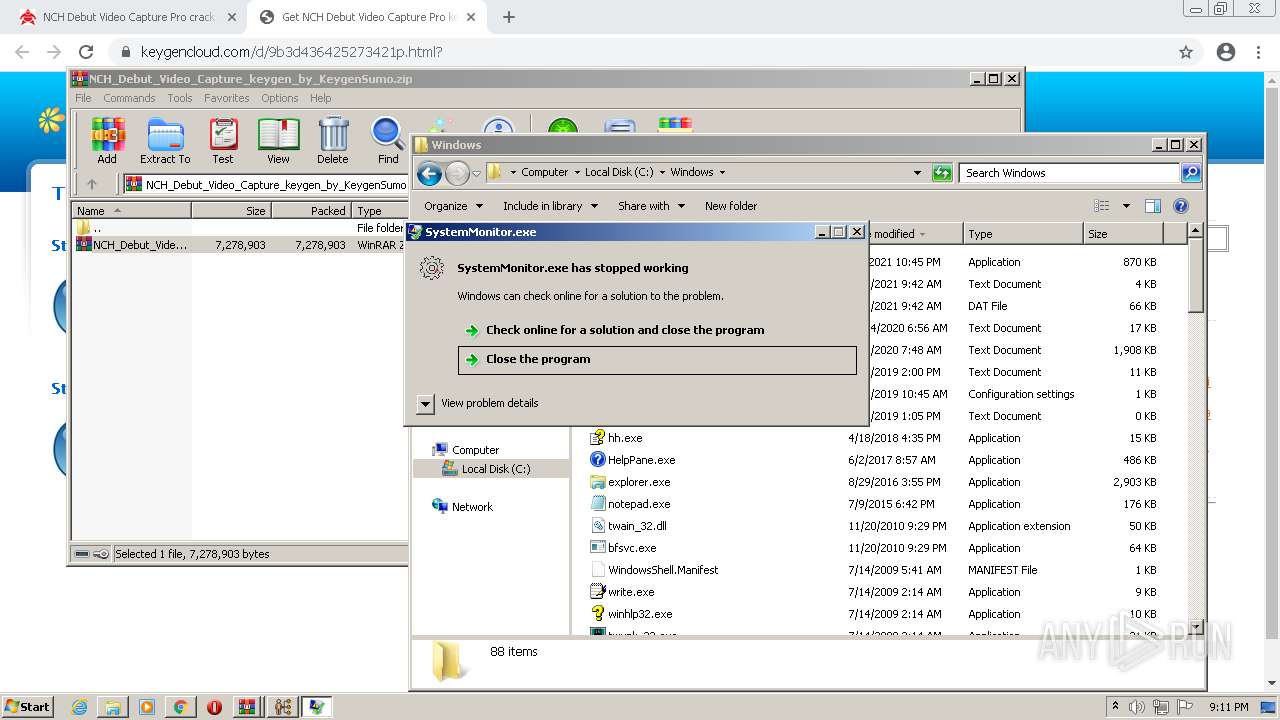Click the Start button
Viewport: 1280px width, 720px height.
pyautogui.click(x=28, y=707)
